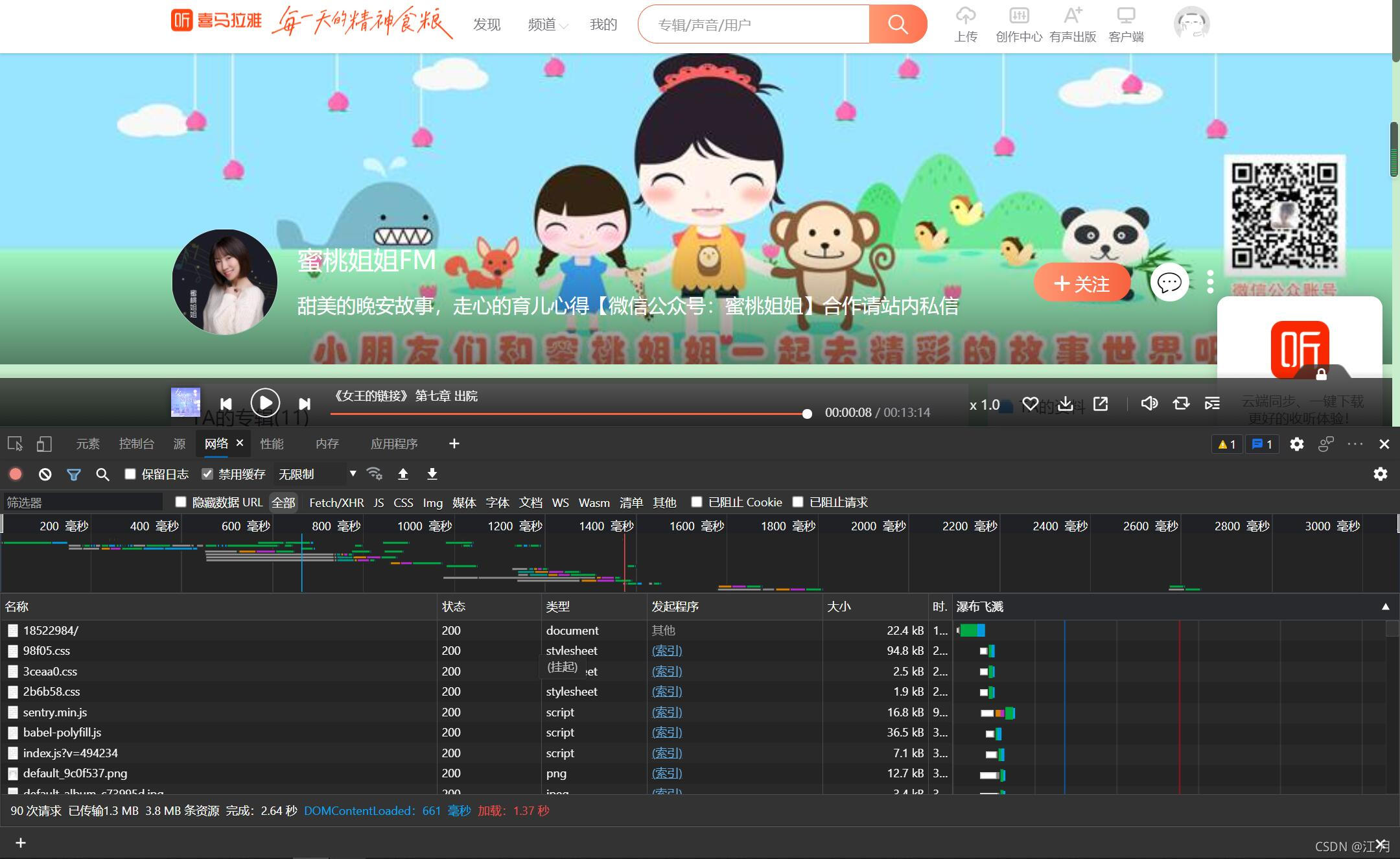Open the upload (上传) icon
The height and width of the screenshot is (859, 1400).
pyautogui.click(x=966, y=24)
